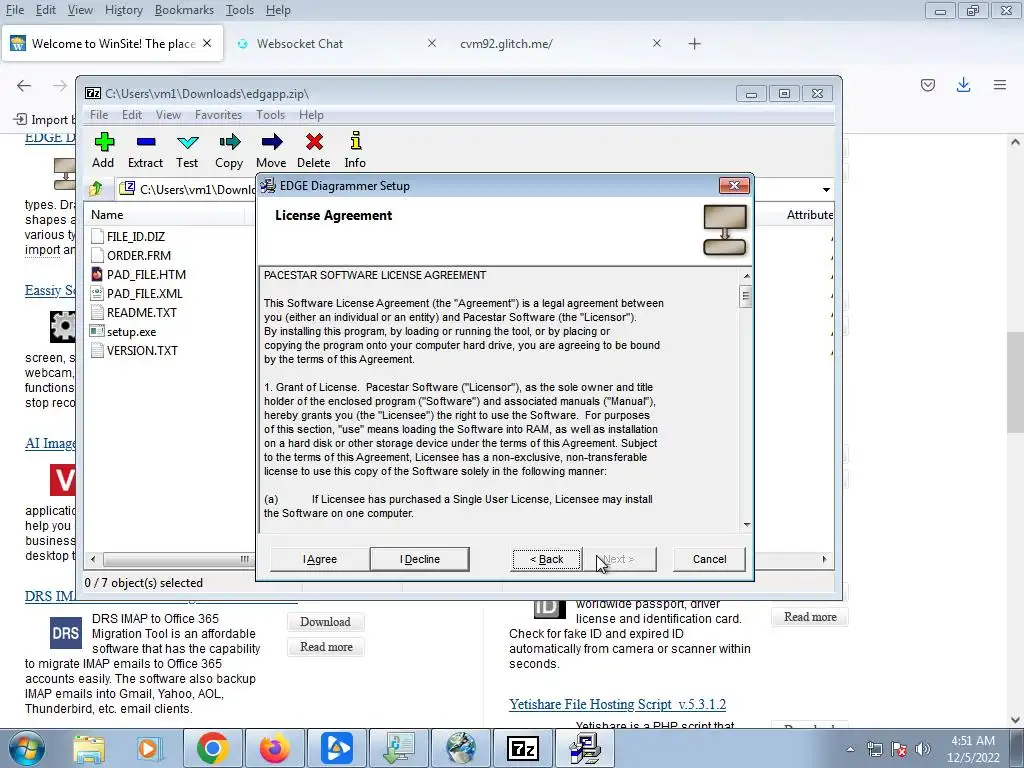
Task: Open 7-Zip Tools menu
Action: [270, 115]
